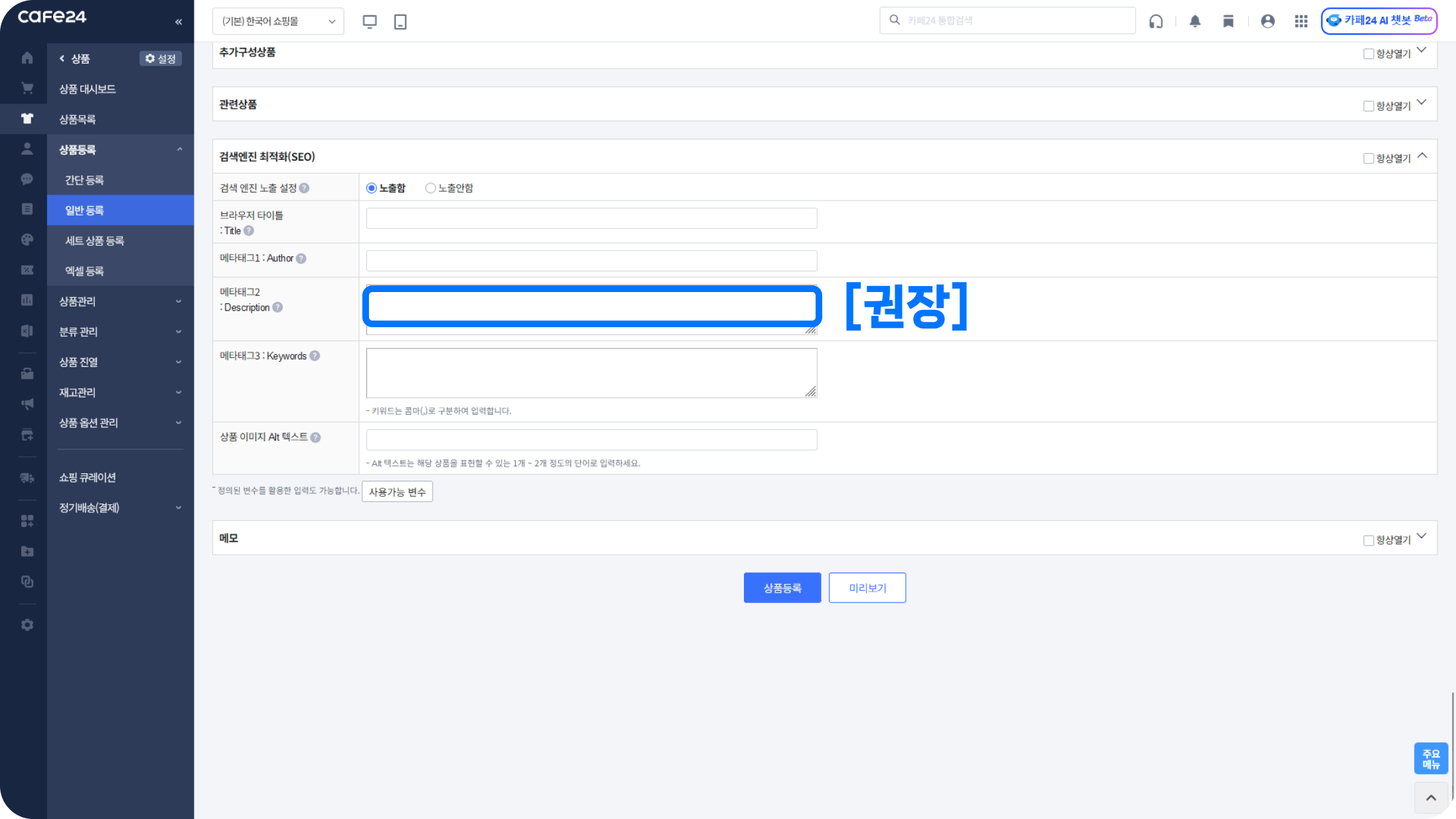Select 세트 상품 등록 menu item

(94, 241)
